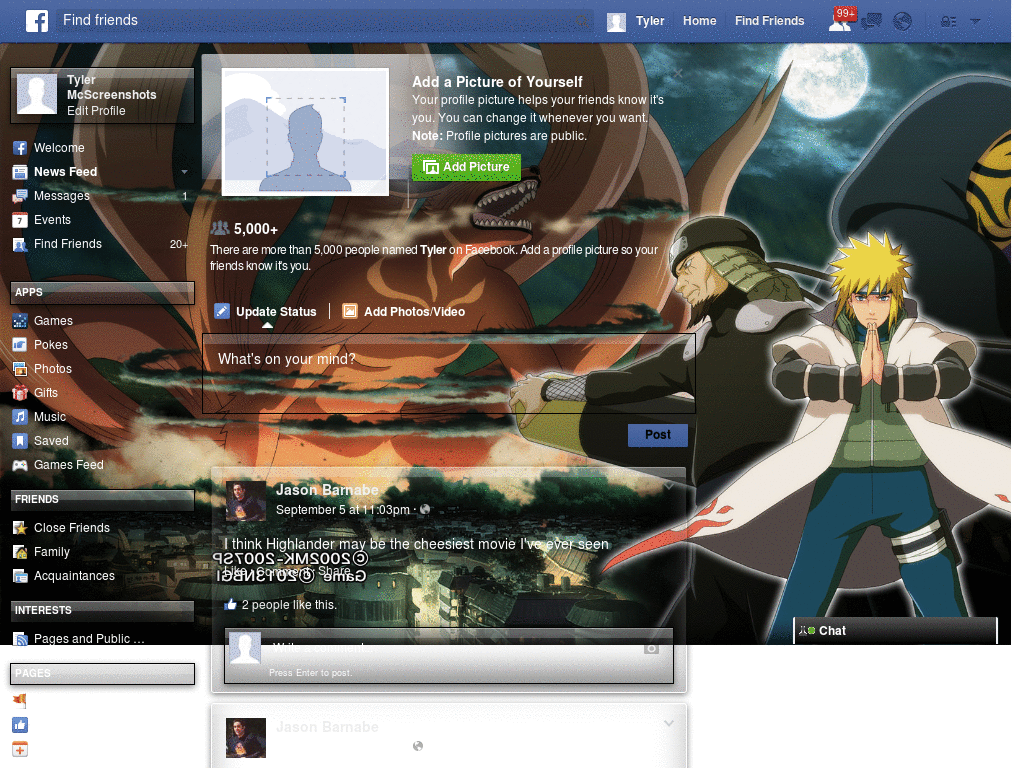Click the green Add Picture button
The height and width of the screenshot is (768, 1024).
[466, 167]
